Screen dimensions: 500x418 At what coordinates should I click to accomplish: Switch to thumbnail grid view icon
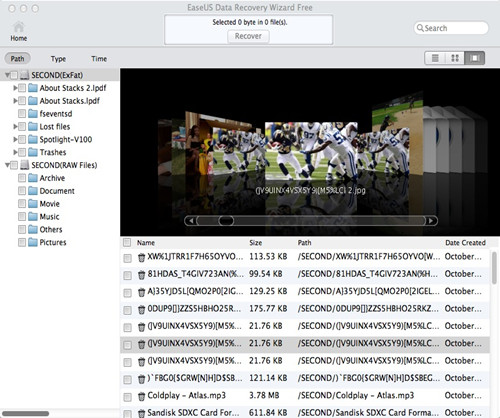(455, 58)
